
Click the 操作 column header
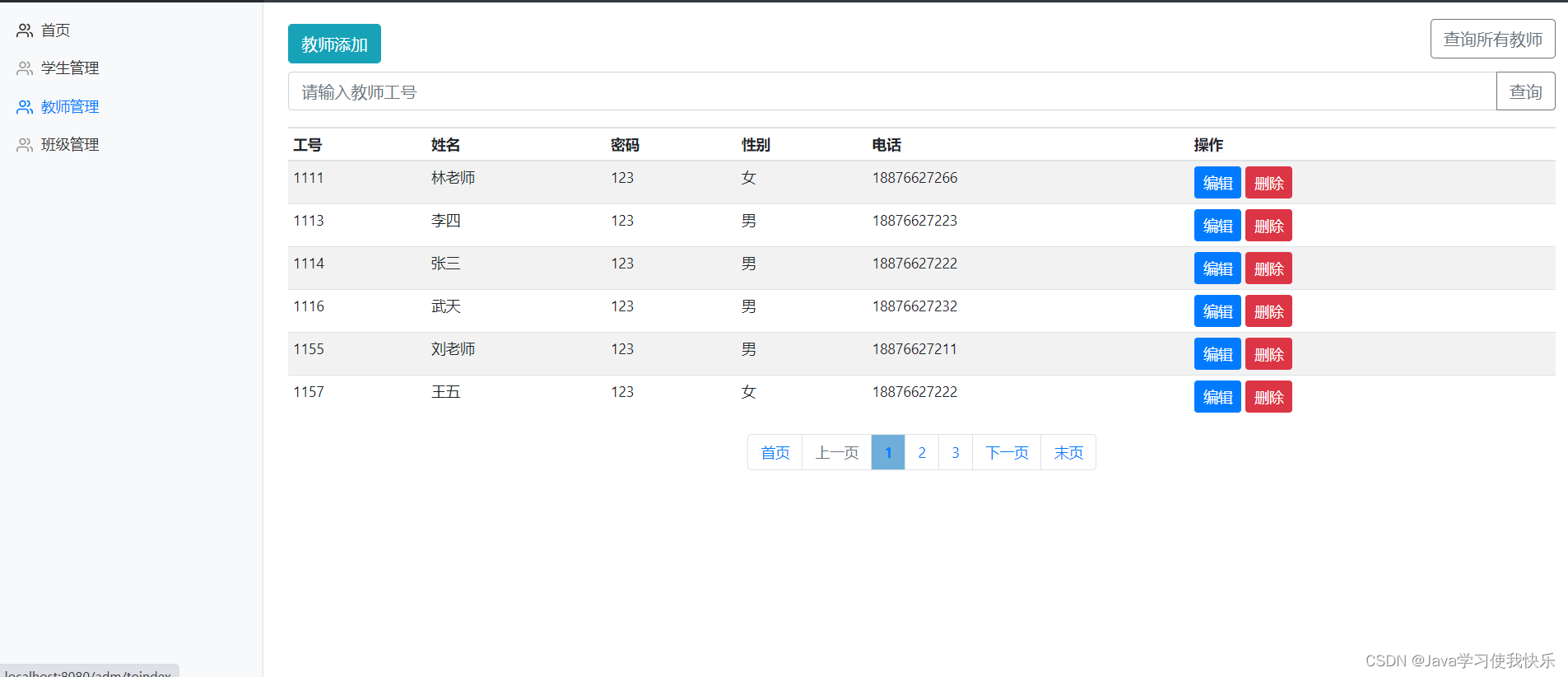coord(1208,145)
